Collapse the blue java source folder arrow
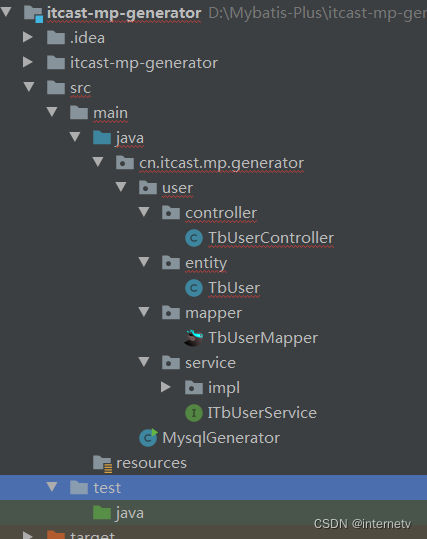 (75, 137)
